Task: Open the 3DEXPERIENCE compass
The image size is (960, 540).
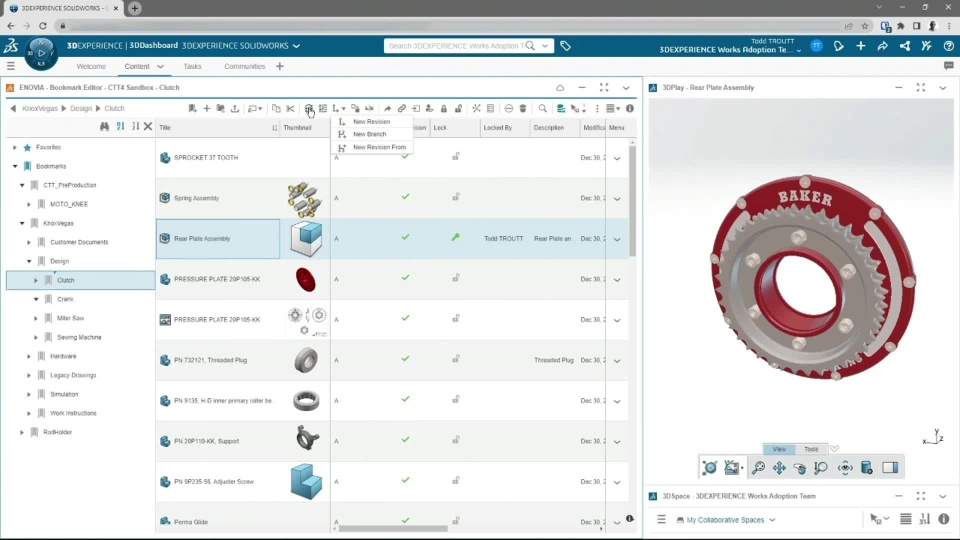Action: [41, 53]
